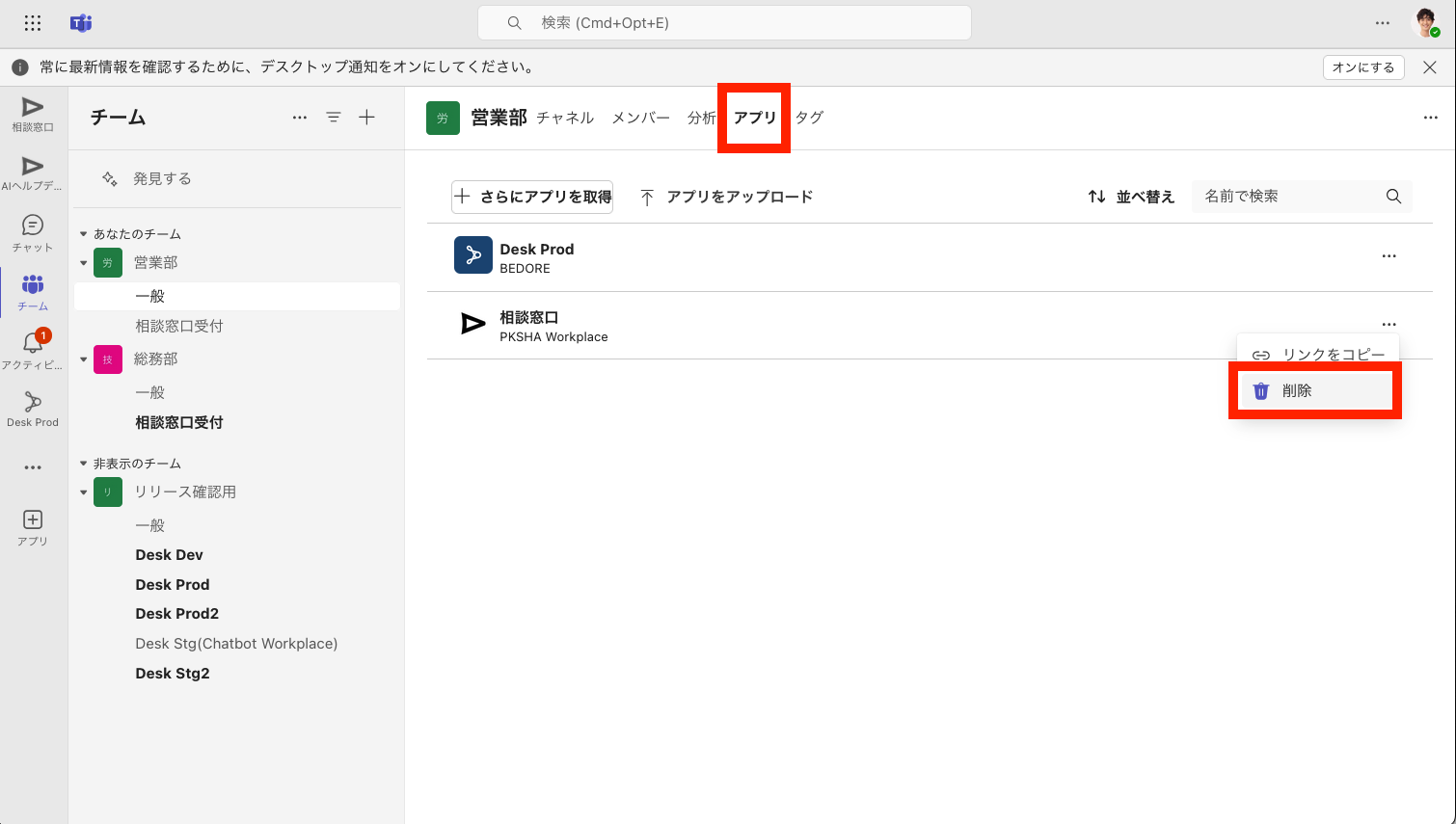
Task: Click the 総務部 team icon in sidebar
Action: pos(108,359)
